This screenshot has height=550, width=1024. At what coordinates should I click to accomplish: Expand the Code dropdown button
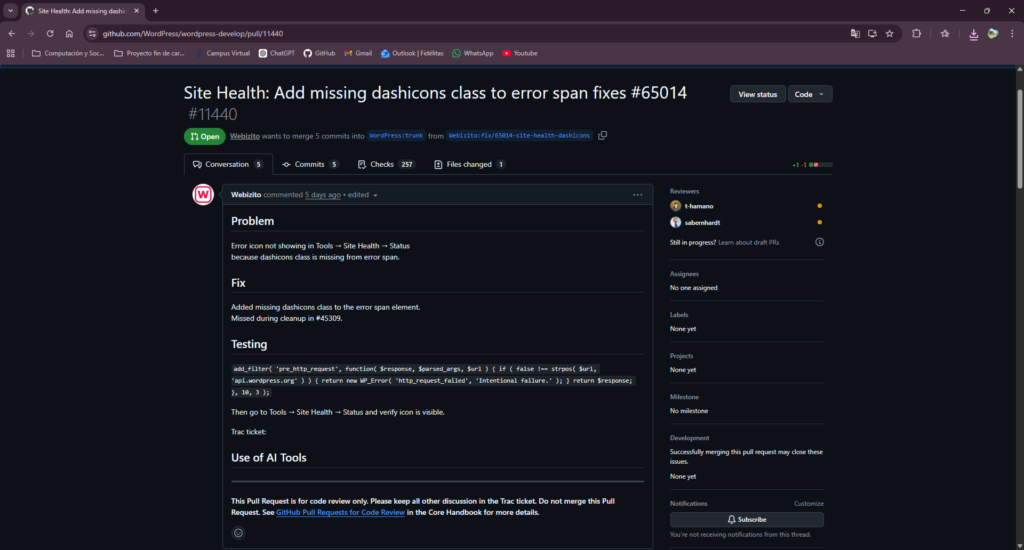[810, 94]
